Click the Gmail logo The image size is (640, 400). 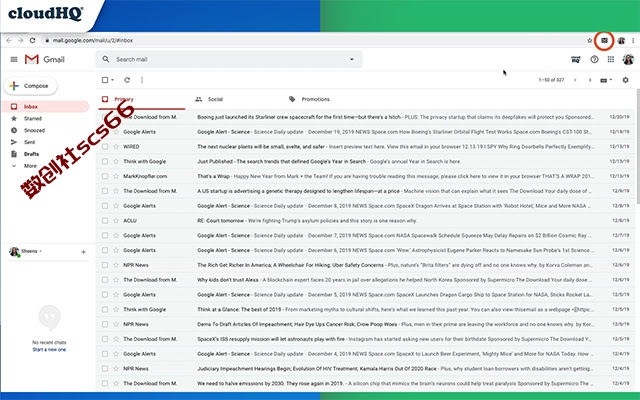[44, 60]
